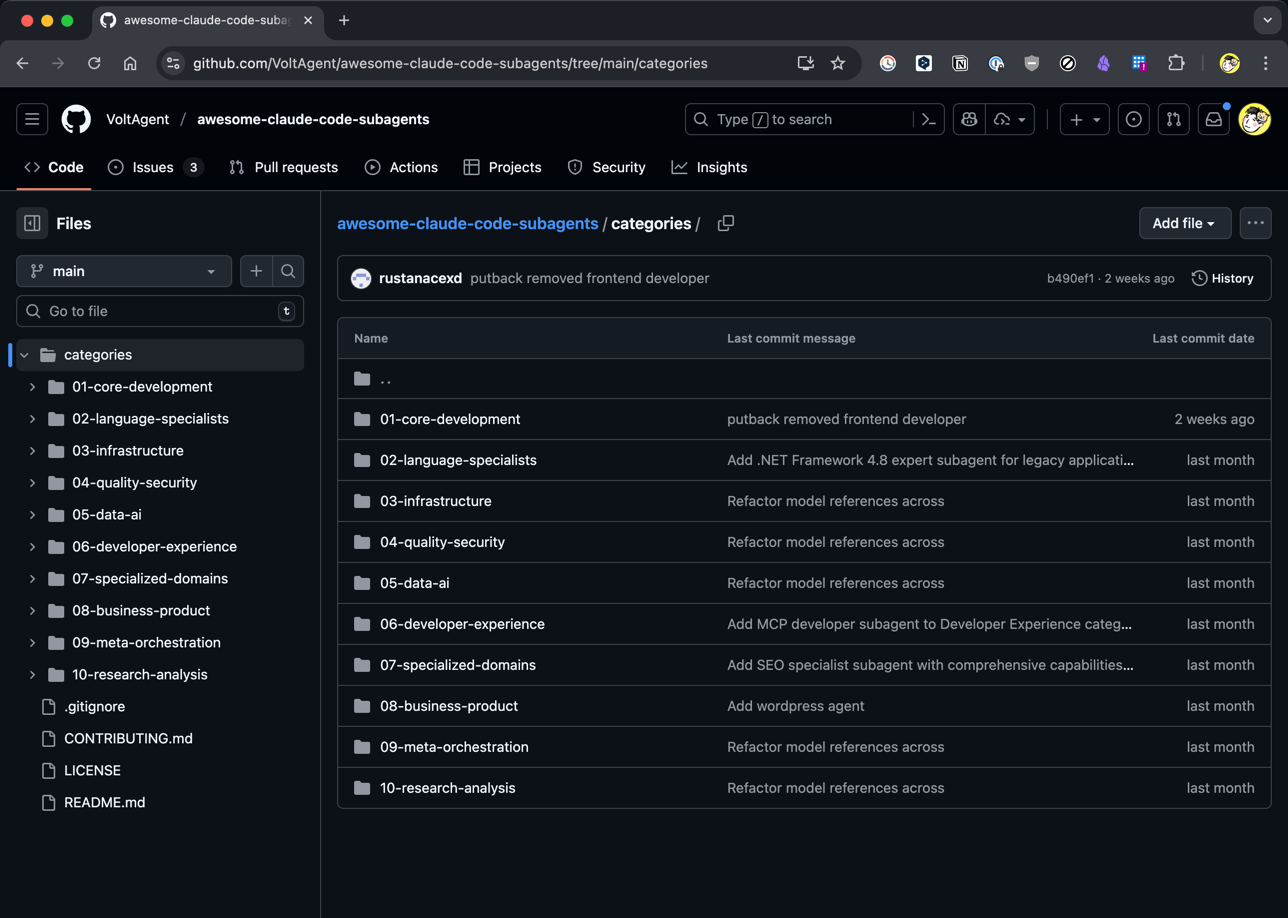Switch to the Insights tab

[710, 167]
